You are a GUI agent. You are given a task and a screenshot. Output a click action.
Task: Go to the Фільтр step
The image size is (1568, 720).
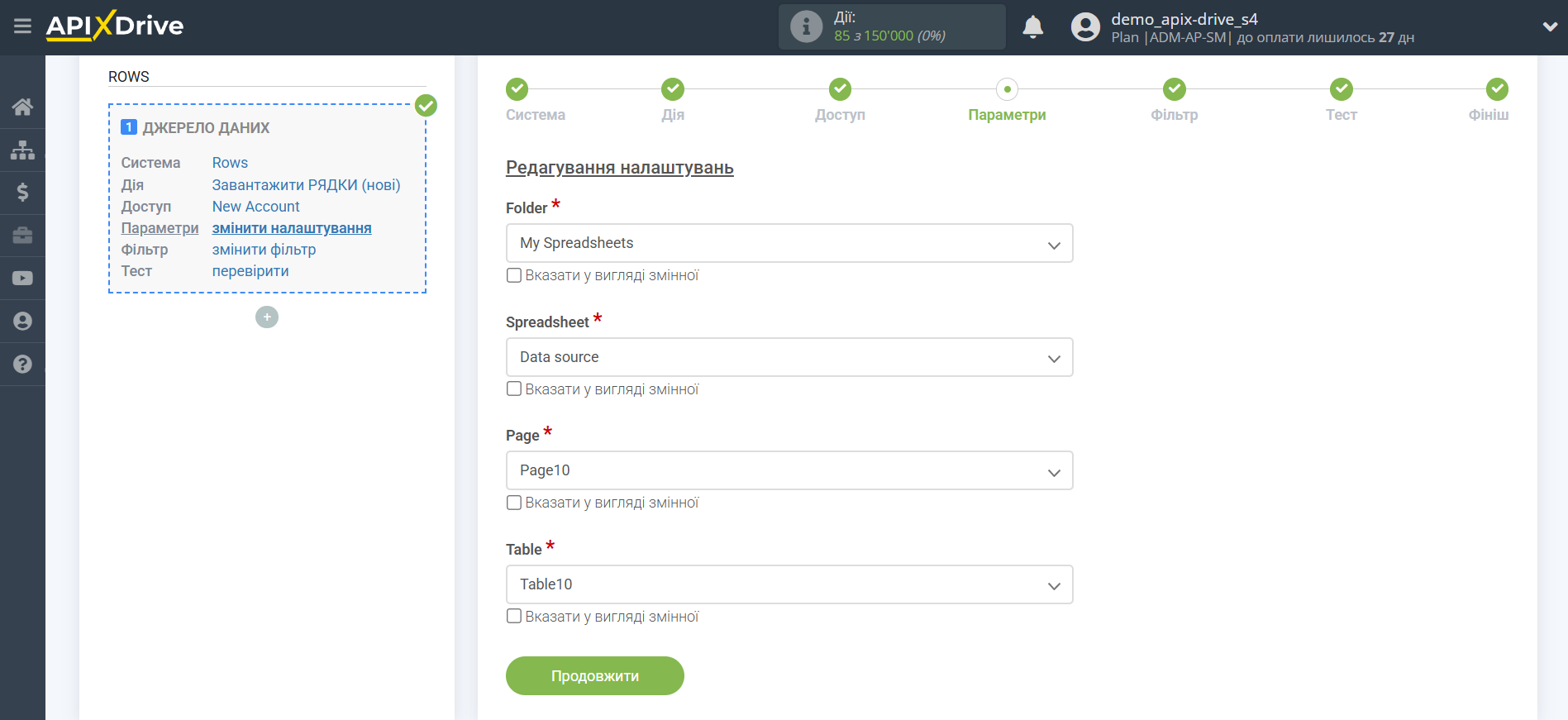(1174, 89)
